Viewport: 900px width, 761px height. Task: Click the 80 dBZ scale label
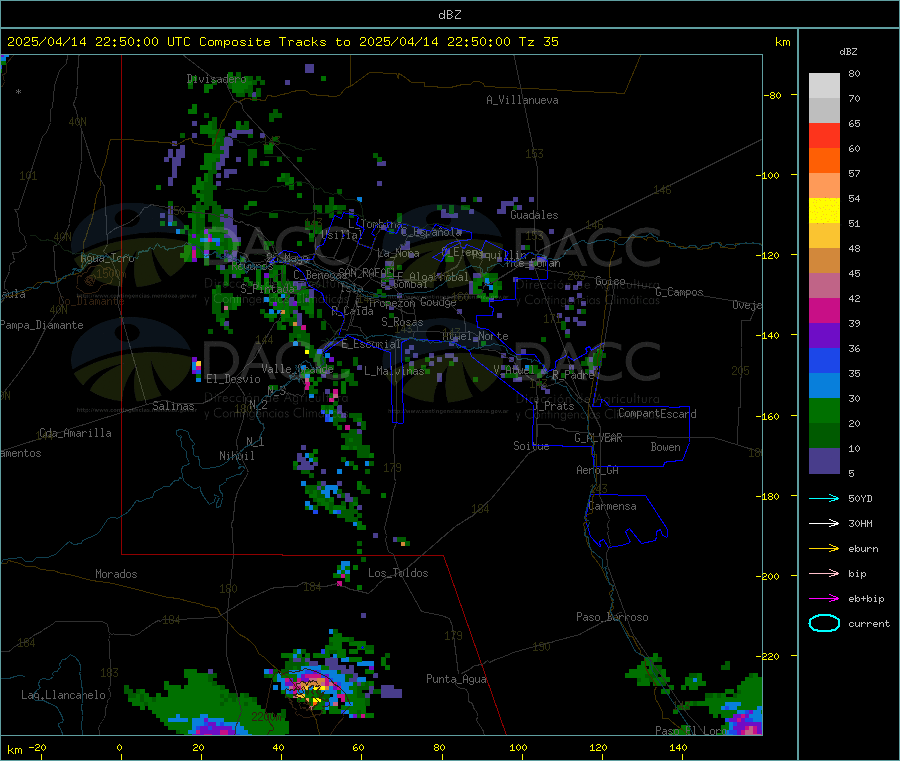854,73
